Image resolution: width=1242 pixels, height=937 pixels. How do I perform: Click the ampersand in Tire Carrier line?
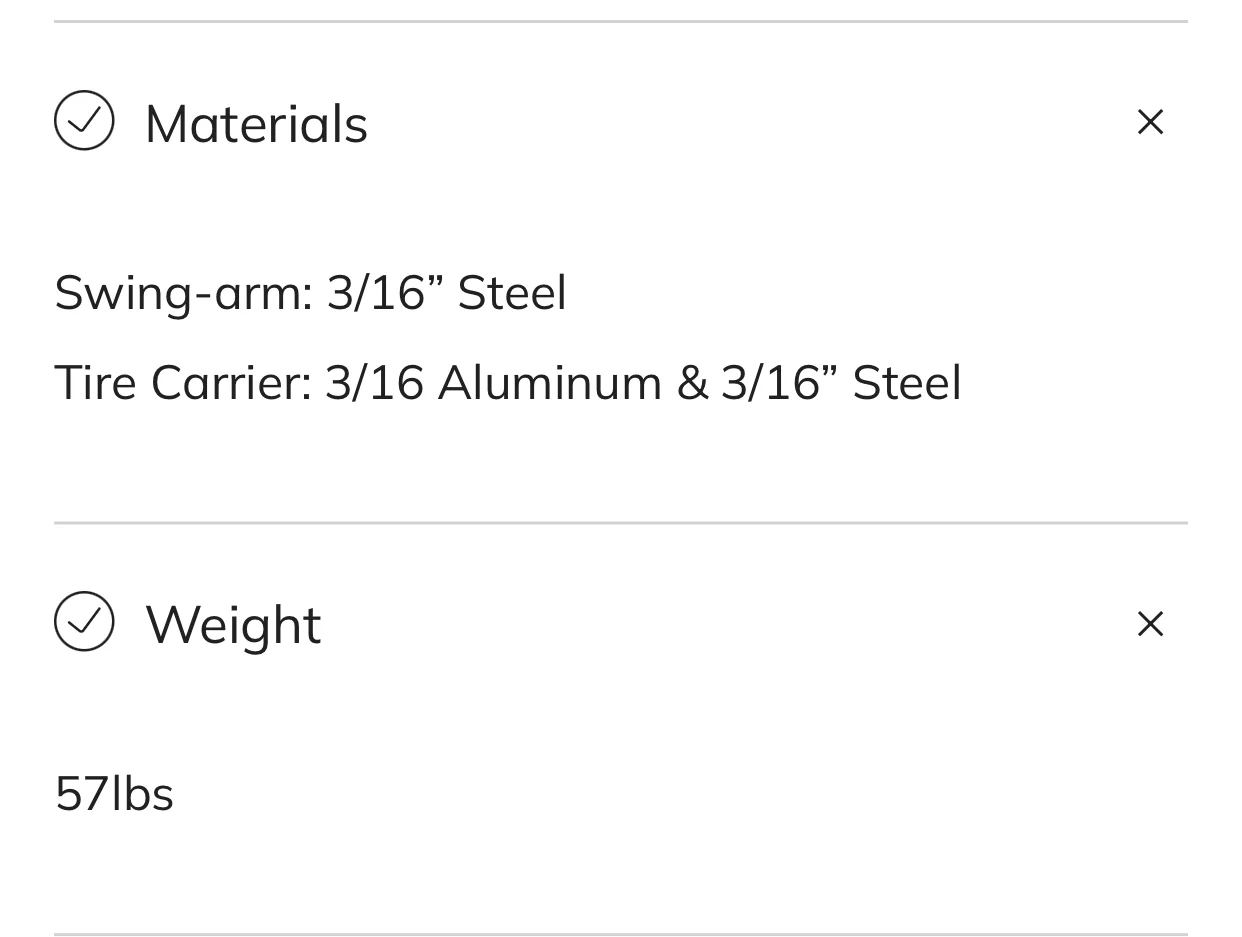(692, 382)
